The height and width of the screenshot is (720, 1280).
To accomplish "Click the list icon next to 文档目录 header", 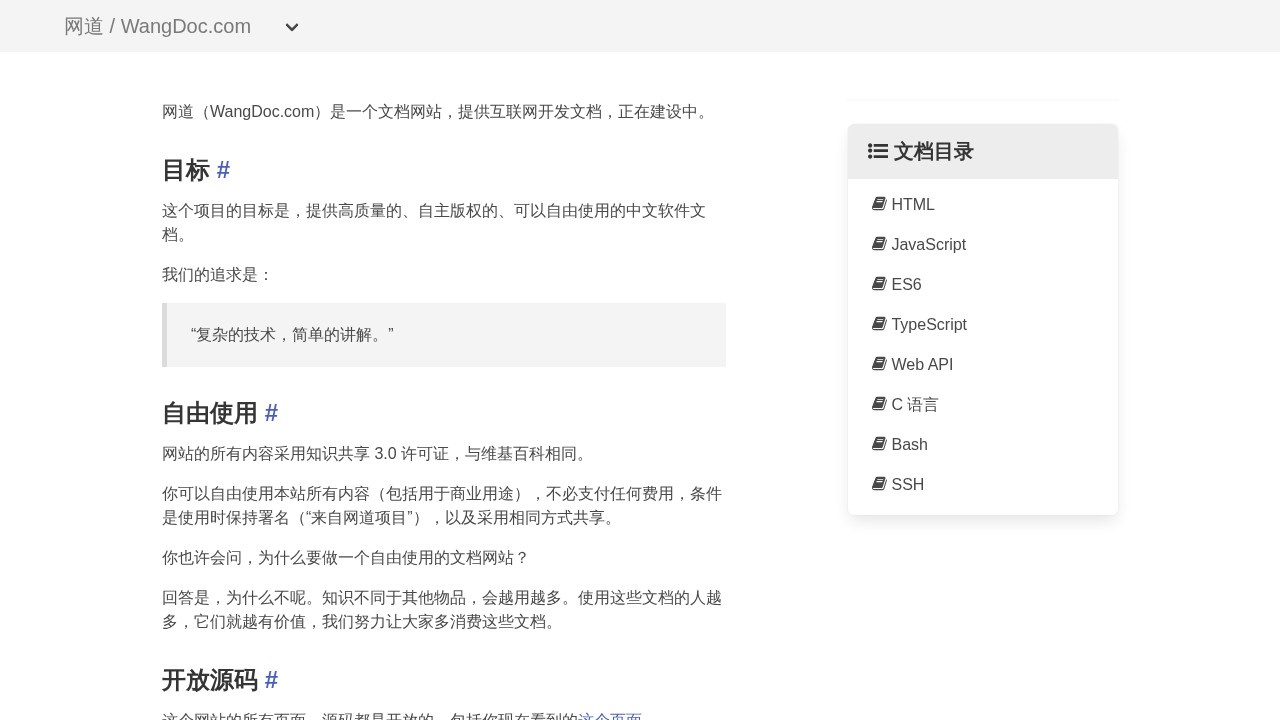I will (x=877, y=151).
